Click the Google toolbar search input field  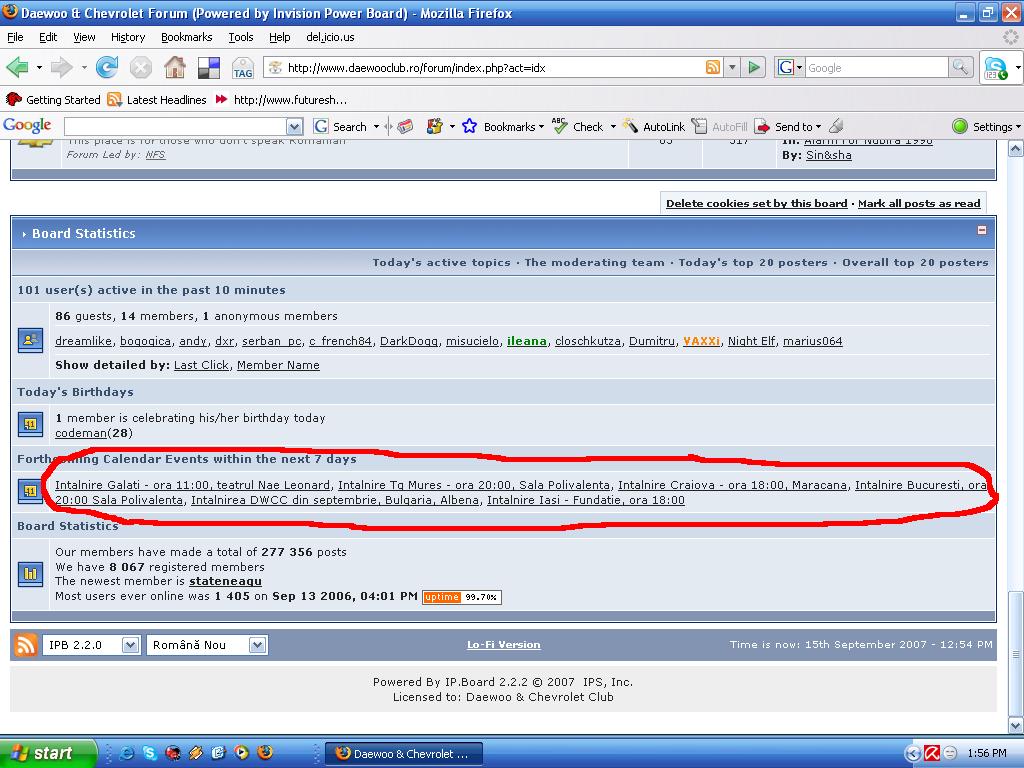click(x=175, y=126)
